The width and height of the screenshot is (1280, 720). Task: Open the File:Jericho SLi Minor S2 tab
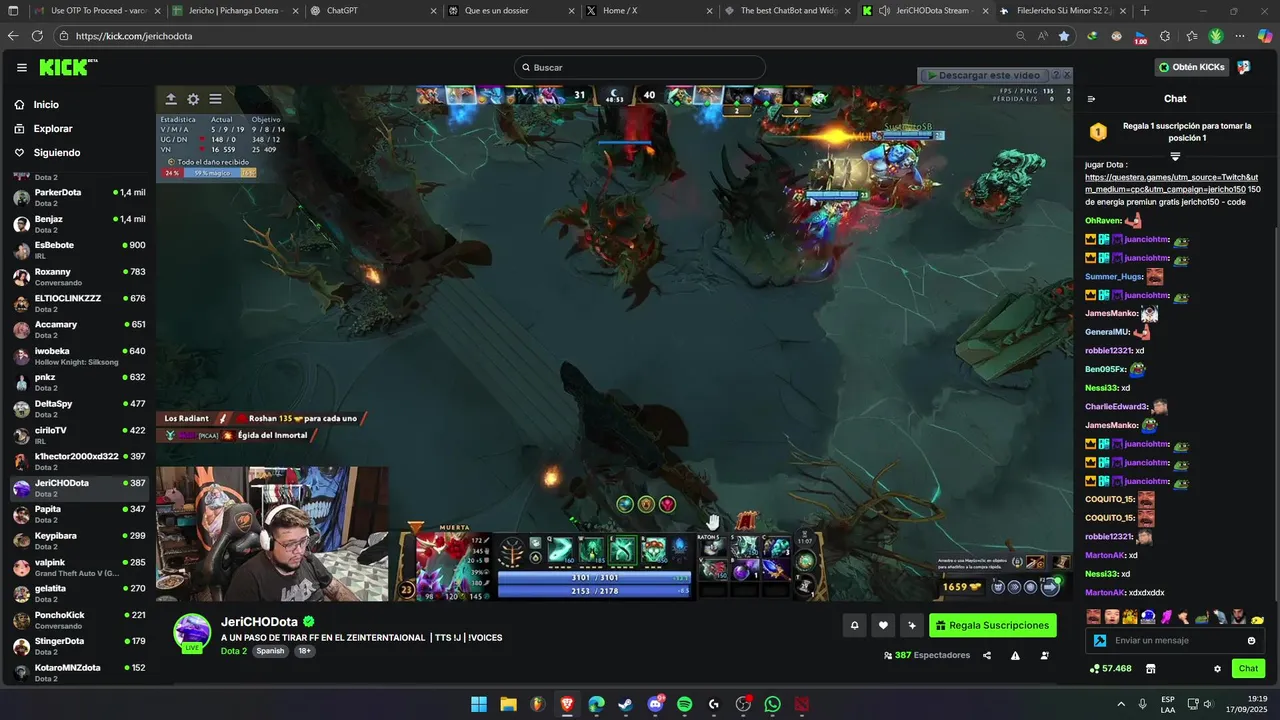click(1061, 11)
